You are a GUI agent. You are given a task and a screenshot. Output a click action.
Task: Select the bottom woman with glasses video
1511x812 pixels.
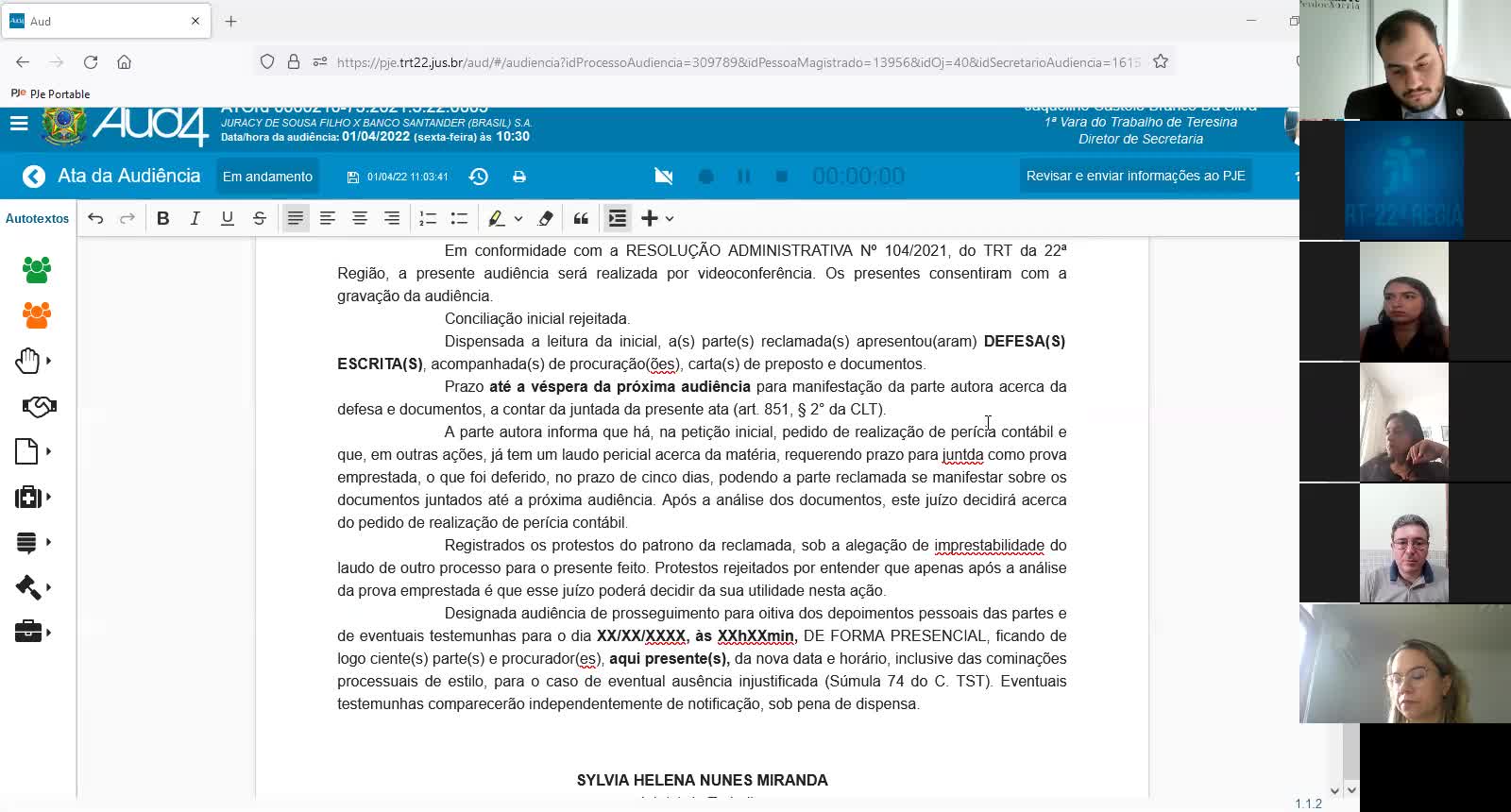click(1405, 664)
